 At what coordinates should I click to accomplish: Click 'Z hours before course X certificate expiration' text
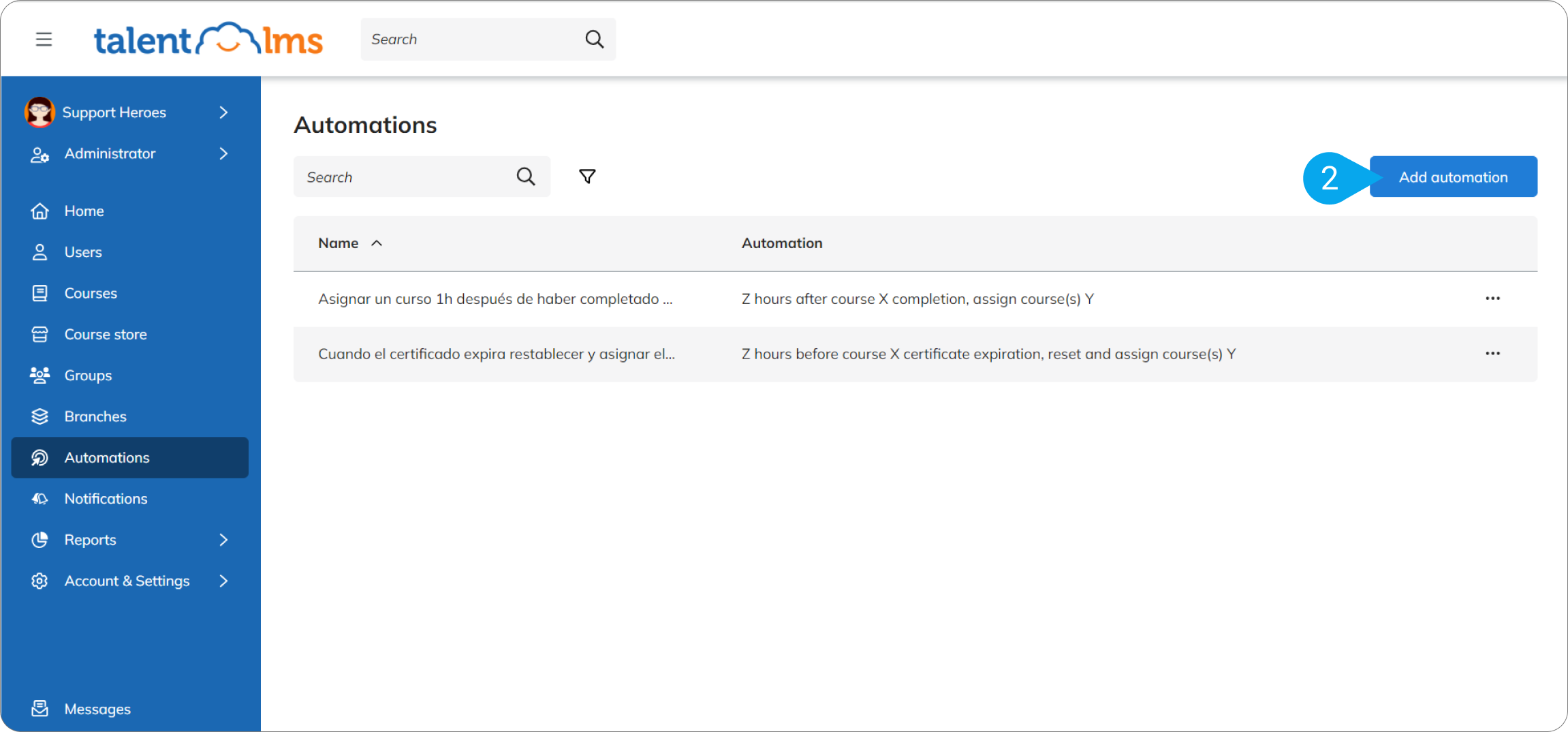click(988, 354)
